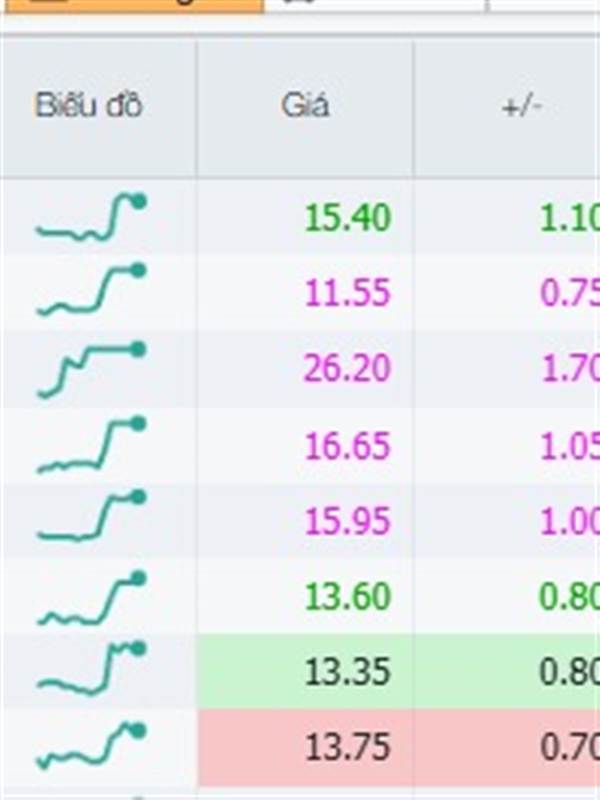Select the green price 13.60

(347, 597)
